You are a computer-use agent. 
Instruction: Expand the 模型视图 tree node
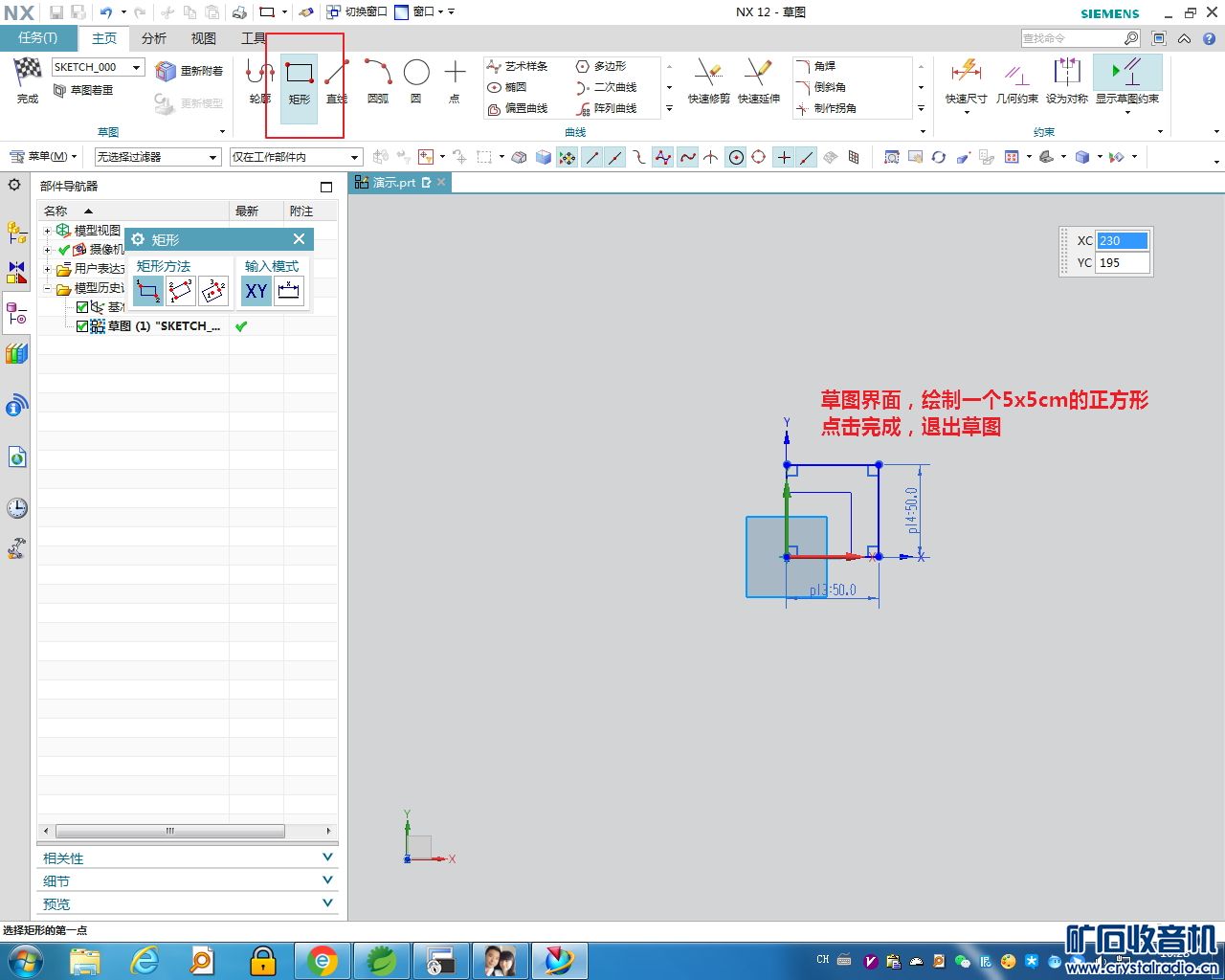pyautogui.click(x=47, y=231)
